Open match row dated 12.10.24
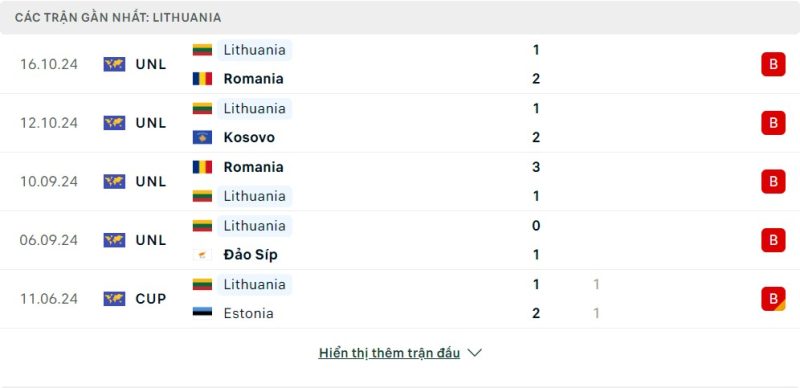This screenshot has height=388, width=800. click(x=400, y=123)
